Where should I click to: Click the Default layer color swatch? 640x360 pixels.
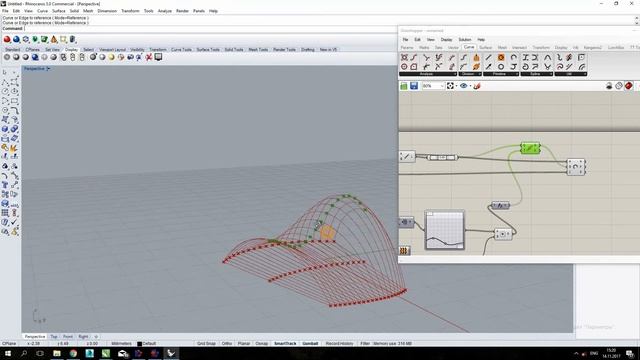click(140, 344)
